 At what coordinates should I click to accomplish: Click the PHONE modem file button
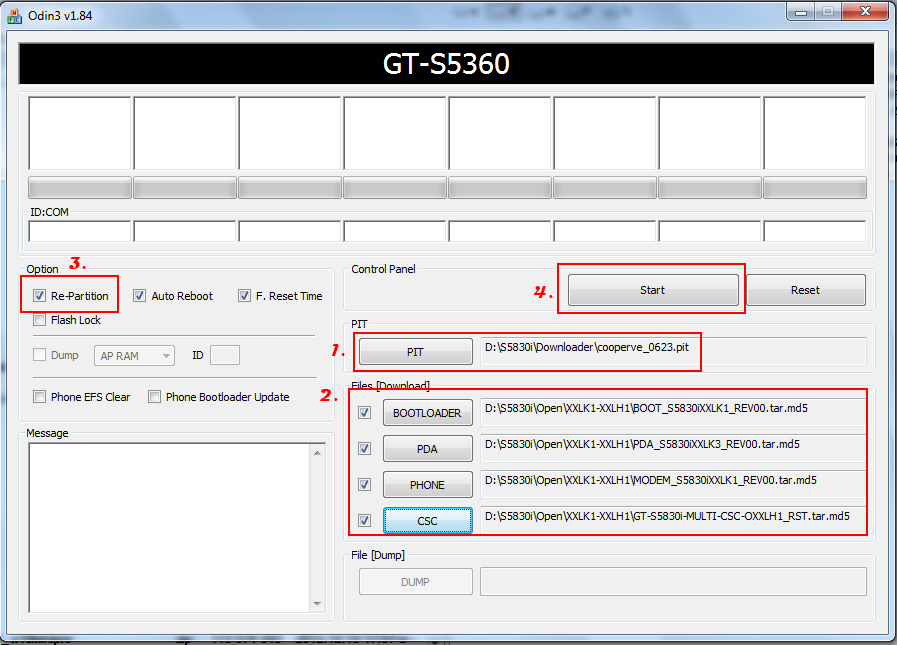[x=427, y=485]
